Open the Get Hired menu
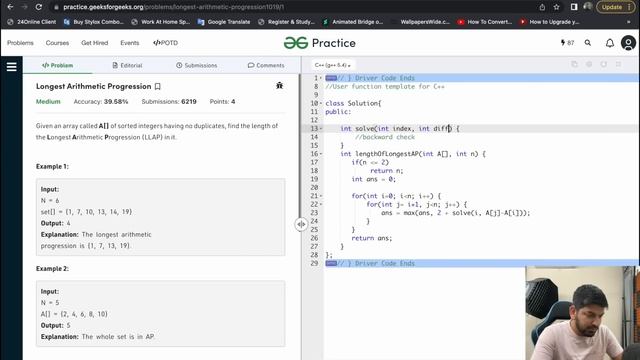 (95, 43)
